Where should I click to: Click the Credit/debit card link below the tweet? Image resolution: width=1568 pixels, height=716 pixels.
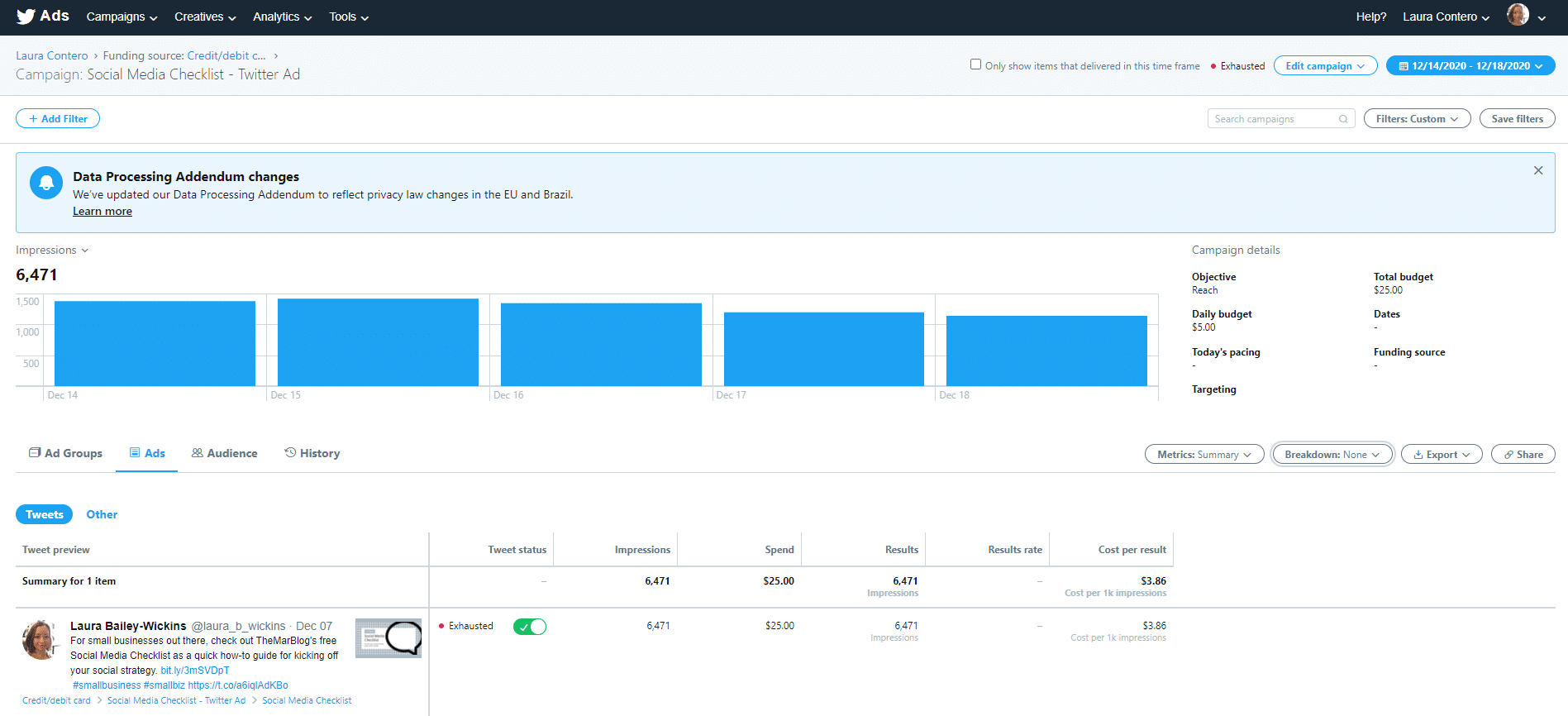[56, 700]
